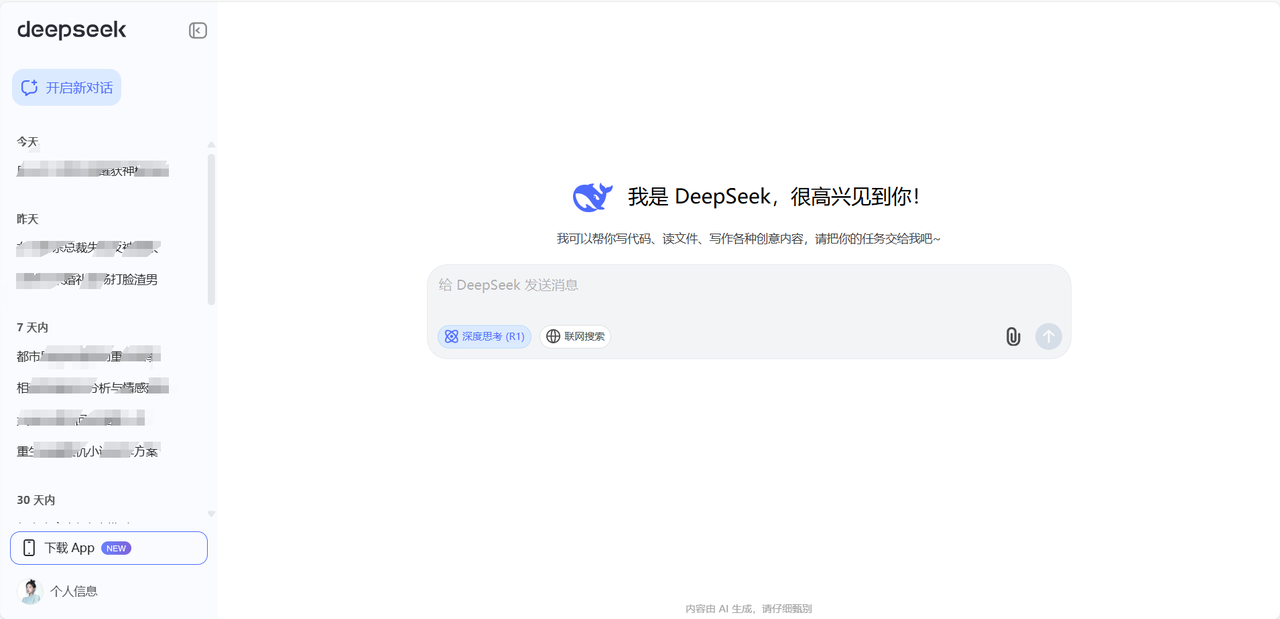This screenshot has width=1280, height=619.
Task: Click the sidebar scrollbar up arrow
Action: pos(211,146)
